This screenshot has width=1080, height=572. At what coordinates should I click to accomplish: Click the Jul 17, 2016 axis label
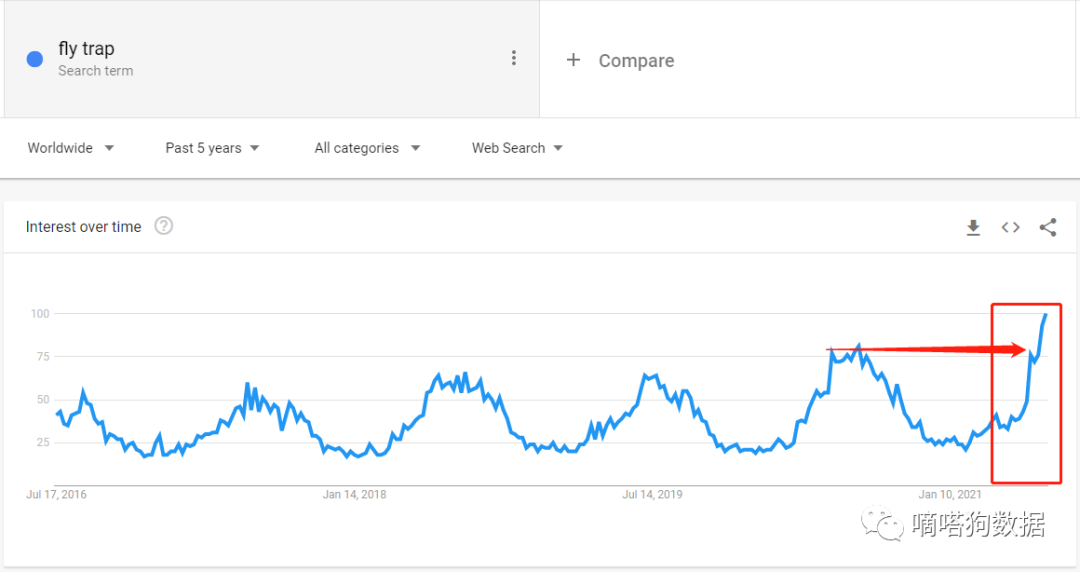(57, 494)
